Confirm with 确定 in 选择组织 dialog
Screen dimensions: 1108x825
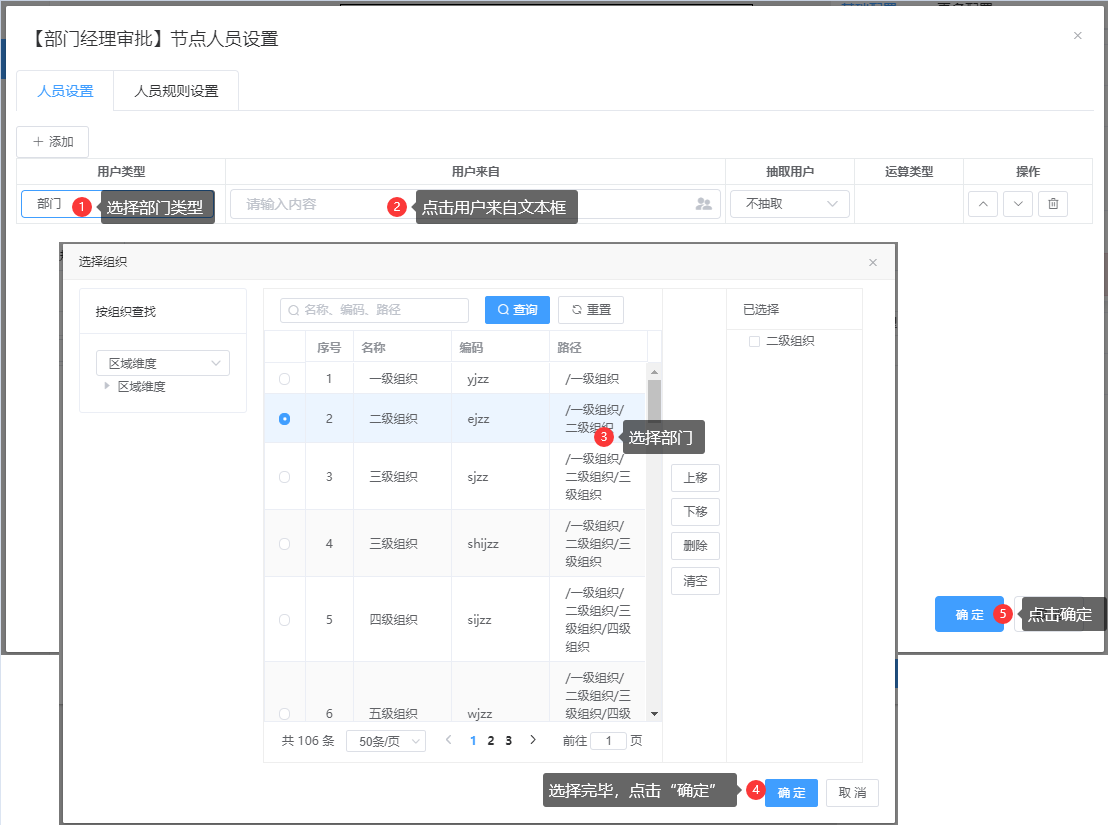791,793
